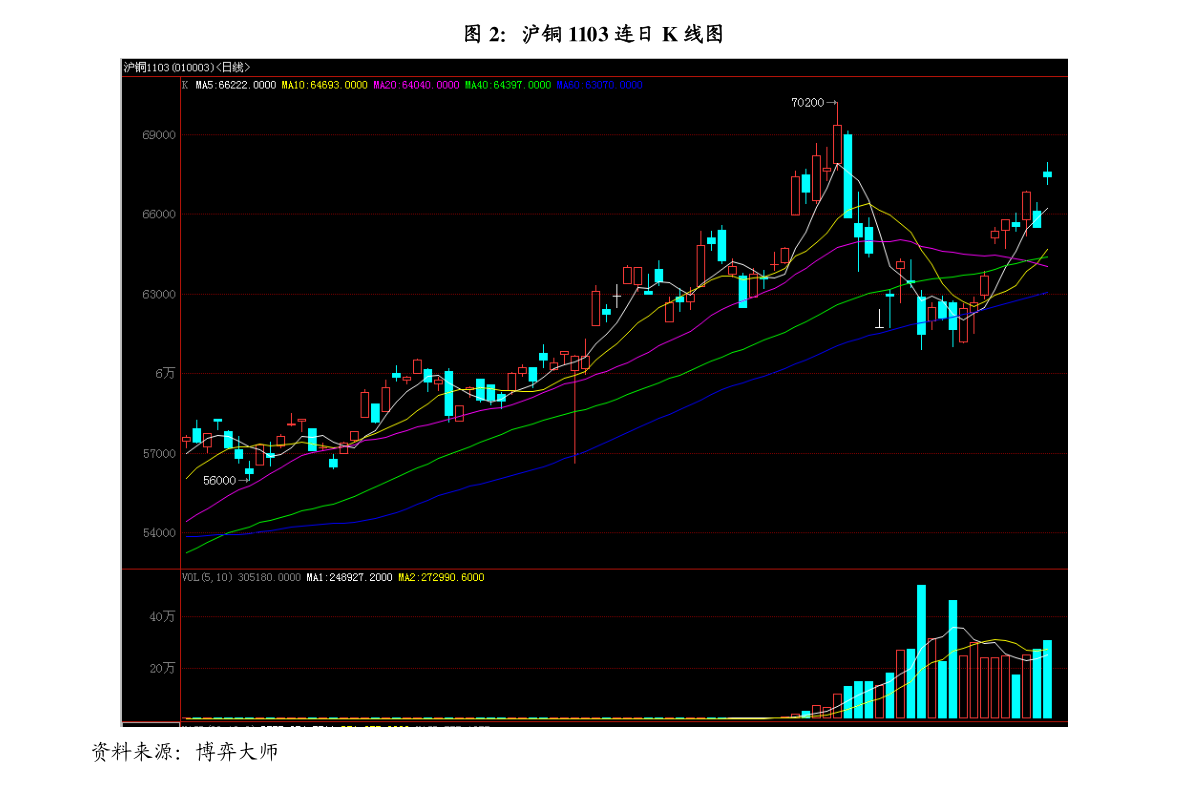Click the magenta MA20 value label

(x=415, y=86)
